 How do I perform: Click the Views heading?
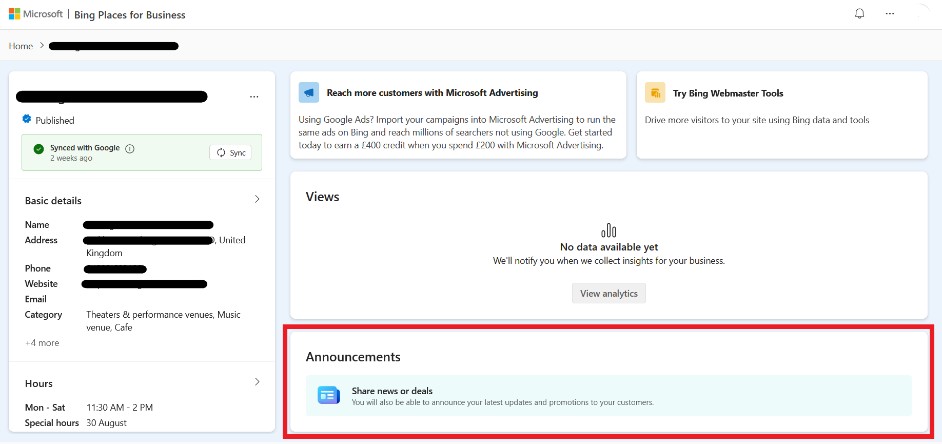tap(323, 196)
